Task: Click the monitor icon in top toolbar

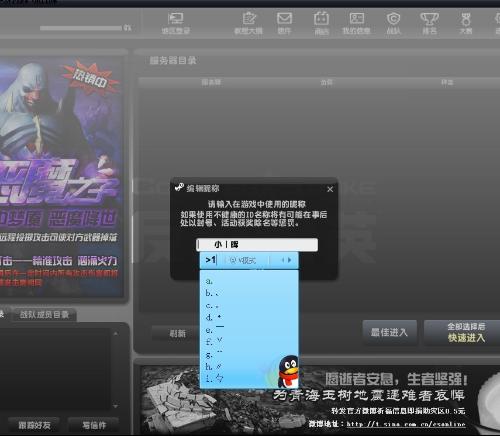Action: point(176,18)
